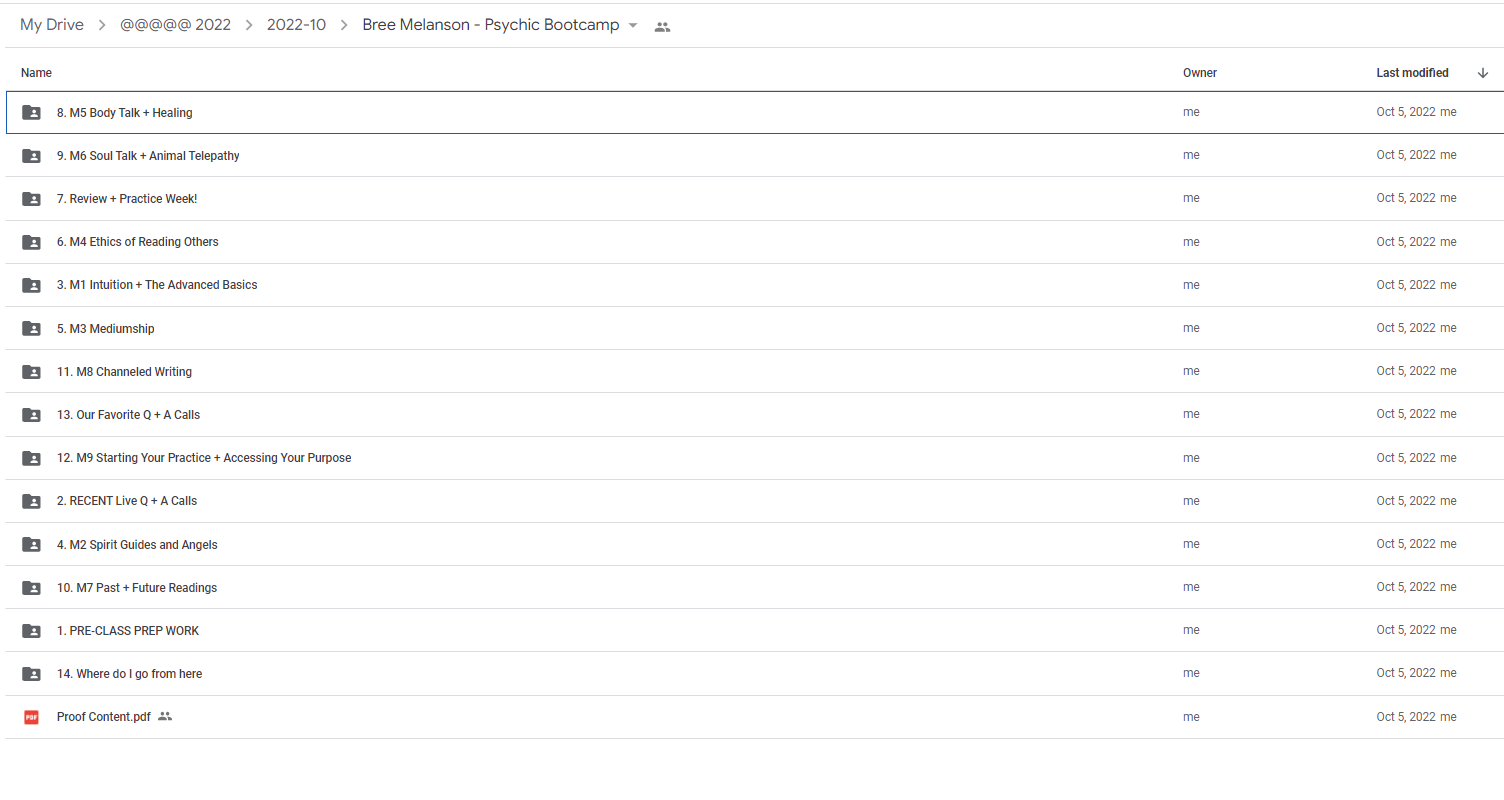The height and width of the screenshot is (800, 1504).
Task: Click the folder icon for 5. M3 Mediumship
Action: (31, 328)
